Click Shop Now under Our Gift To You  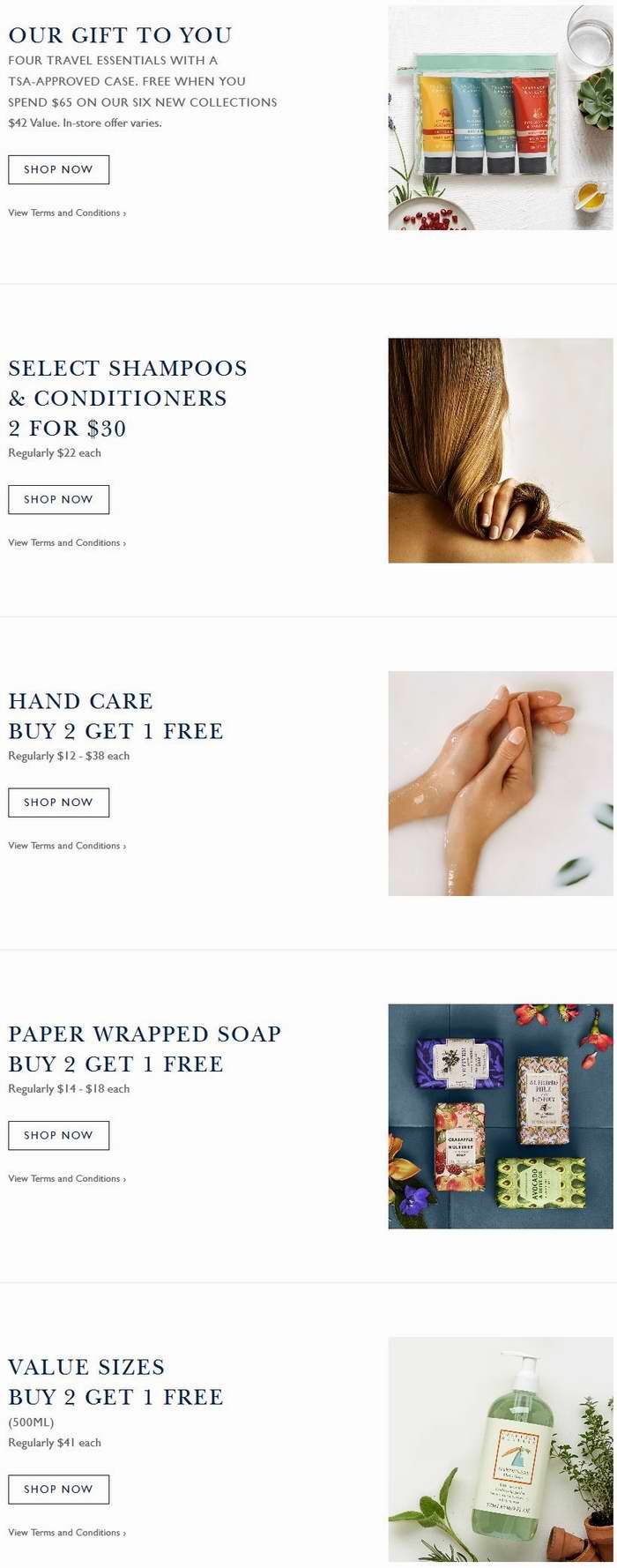(58, 169)
